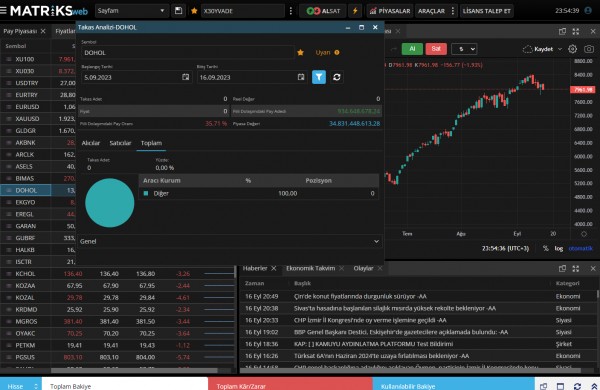This screenshot has width=600, height=390.
Task: Expand the chart panel to fullscreen
Action: click(576, 31)
